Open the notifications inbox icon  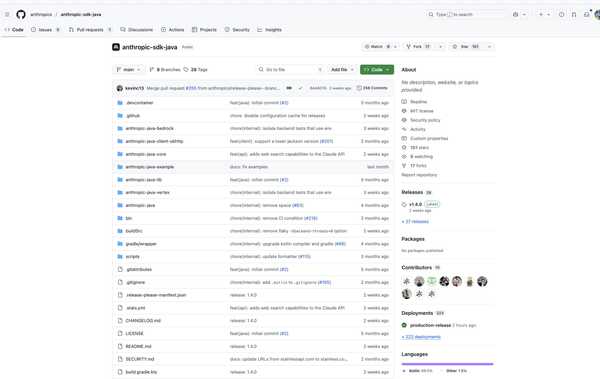click(587, 15)
